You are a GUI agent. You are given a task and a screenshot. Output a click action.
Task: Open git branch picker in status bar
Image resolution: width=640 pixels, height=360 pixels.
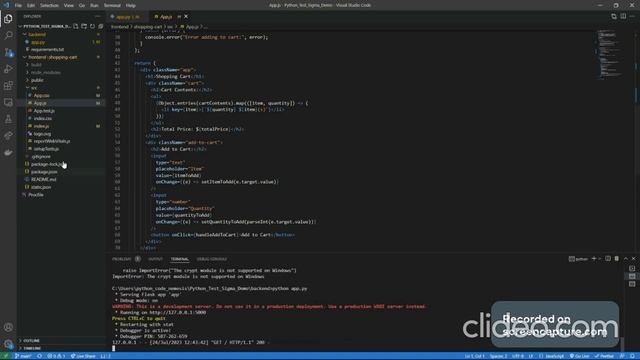point(23,356)
